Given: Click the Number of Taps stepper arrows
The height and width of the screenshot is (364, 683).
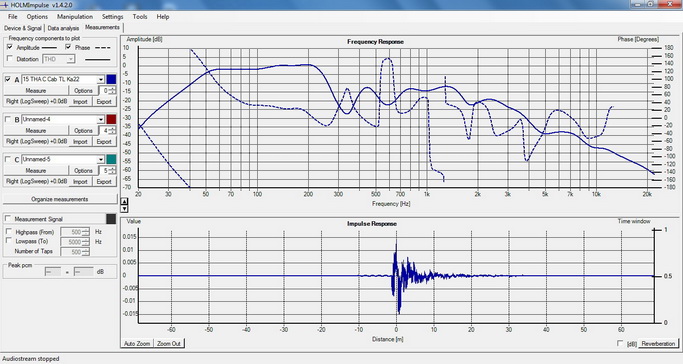Looking at the screenshot, I should [x=86, y=252].
